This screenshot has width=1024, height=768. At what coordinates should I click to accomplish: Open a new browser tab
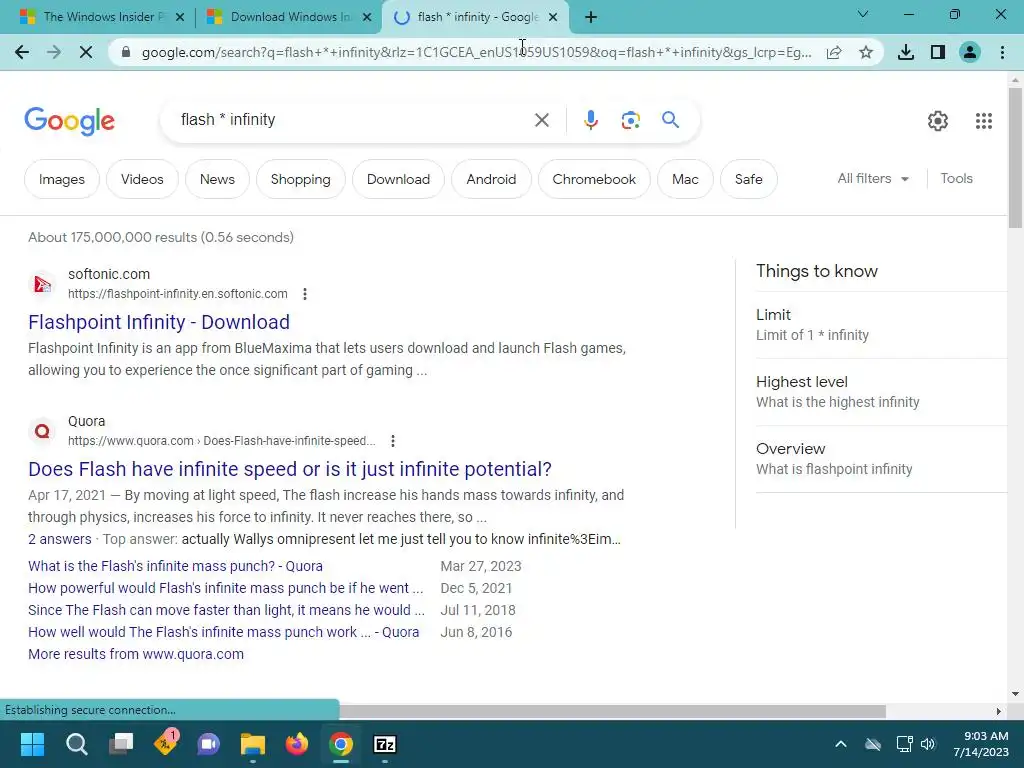591,17
